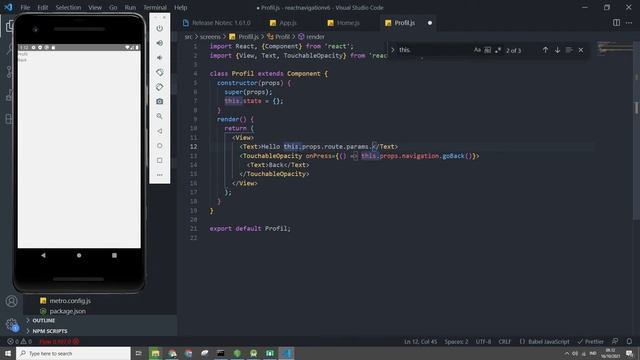Toggle Find in Selection

pyautogui.click(x=569, y=50)
